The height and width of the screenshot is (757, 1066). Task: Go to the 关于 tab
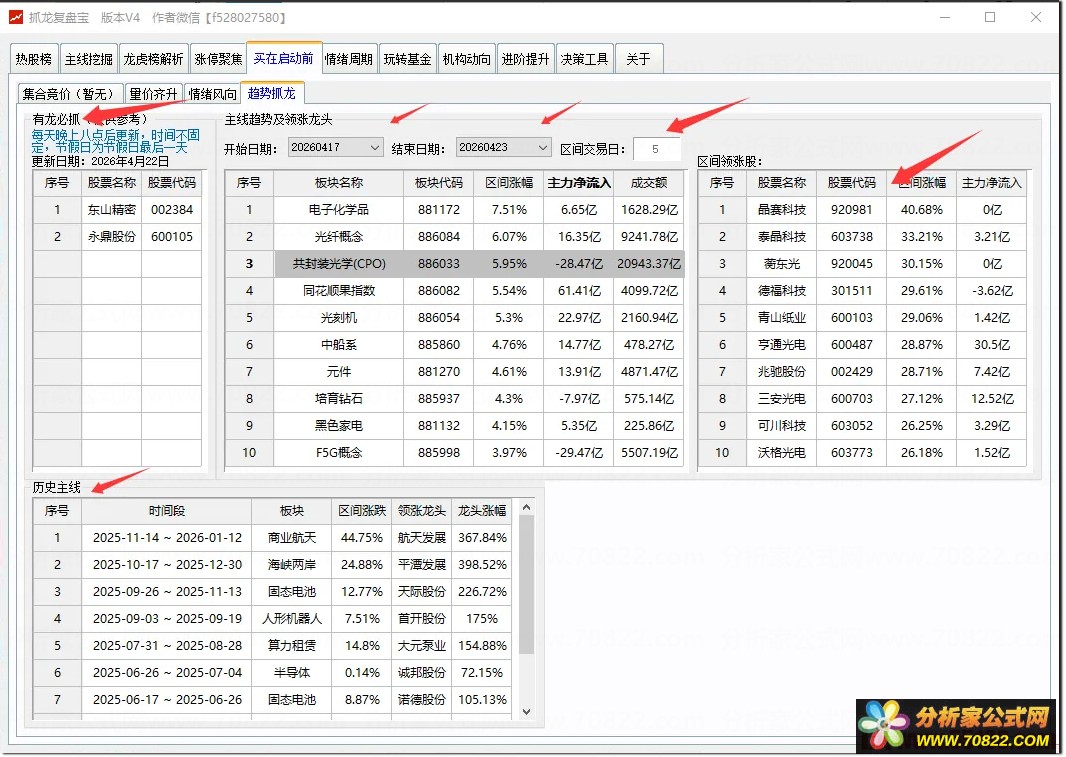point(638,60)
